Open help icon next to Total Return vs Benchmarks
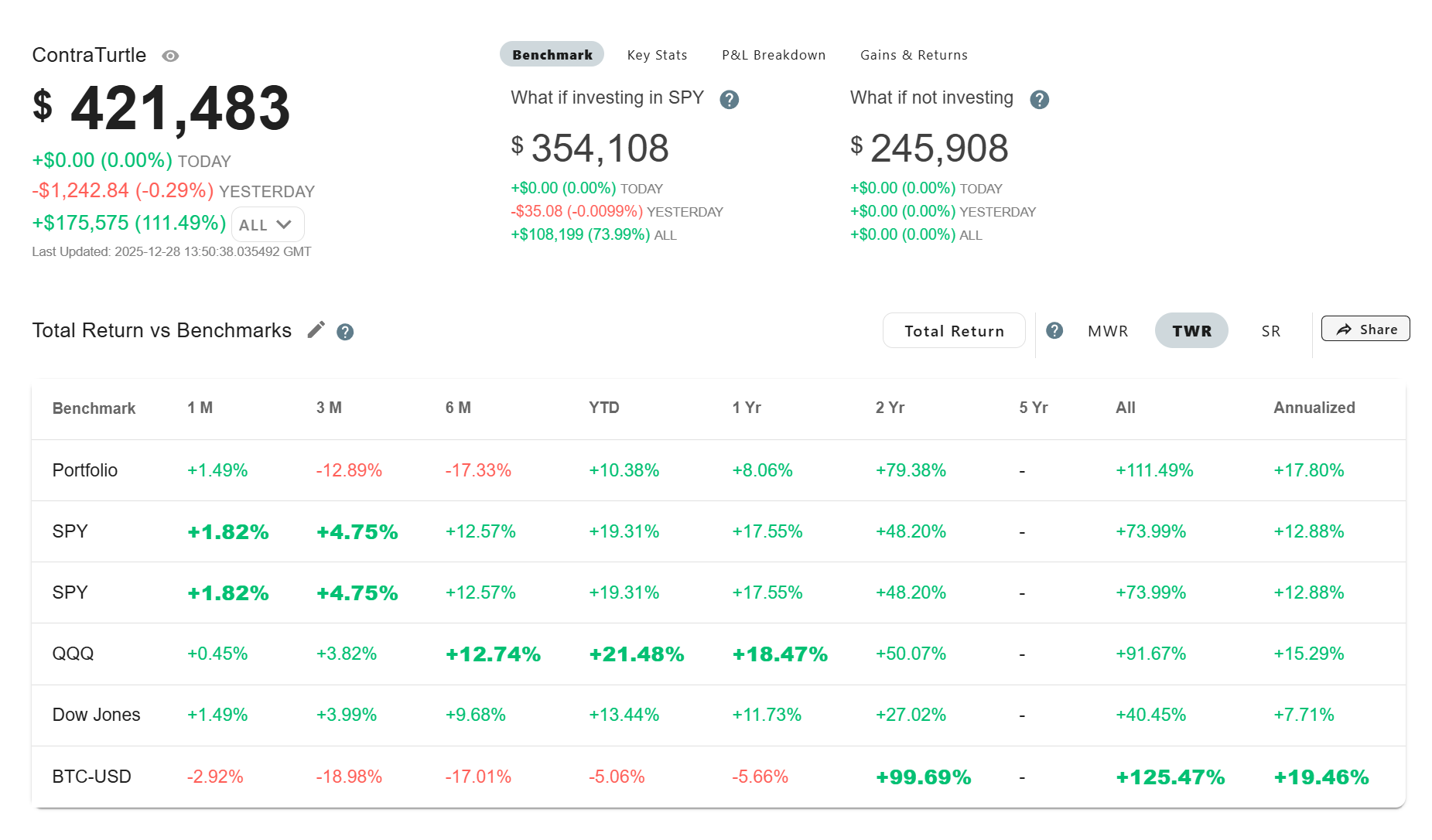 click(345, 332)
